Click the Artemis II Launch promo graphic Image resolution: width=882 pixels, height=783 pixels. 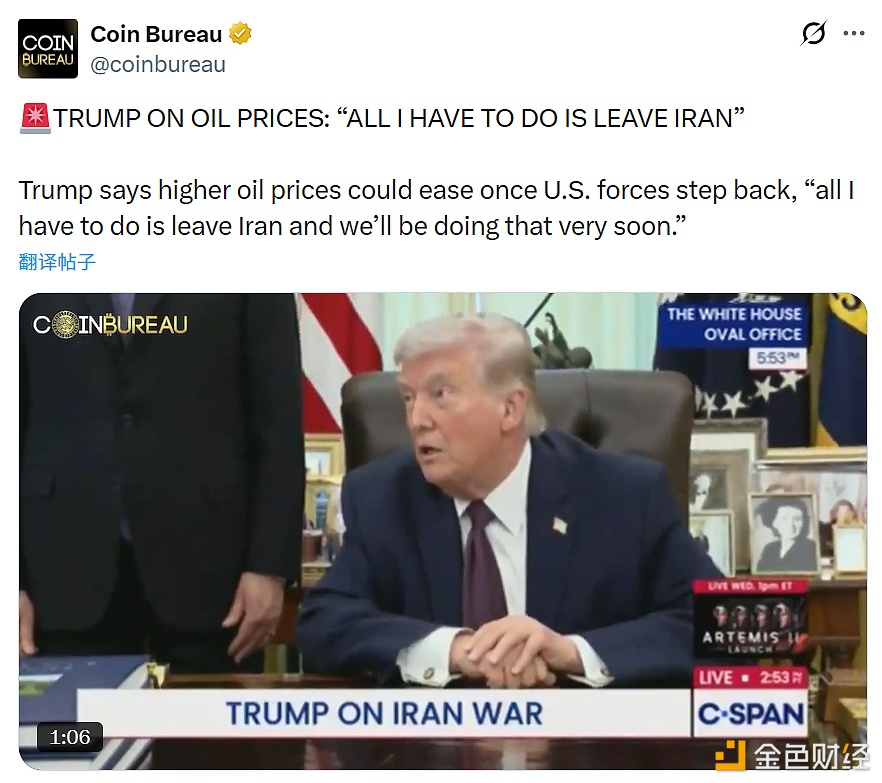pyautogui.click(x=750, y=621)
